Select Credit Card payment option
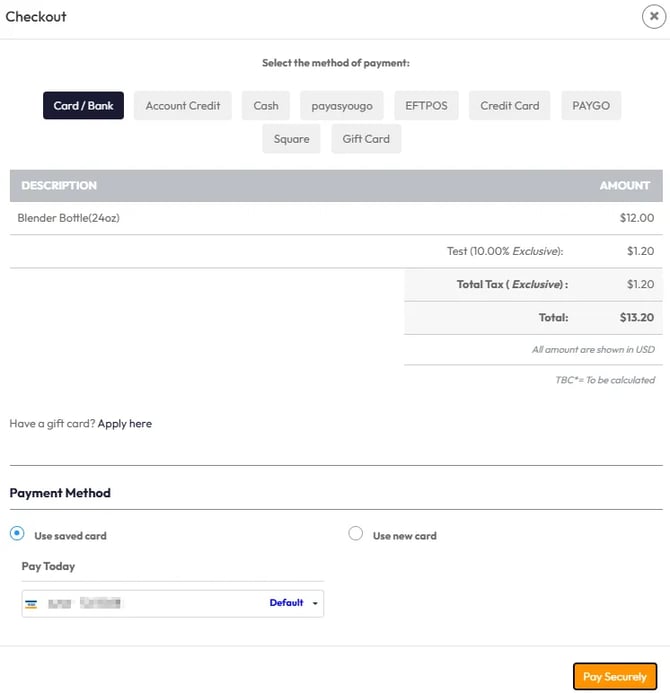Image resolution: width=670 pixels, height=693 pixels. (509, 105)
